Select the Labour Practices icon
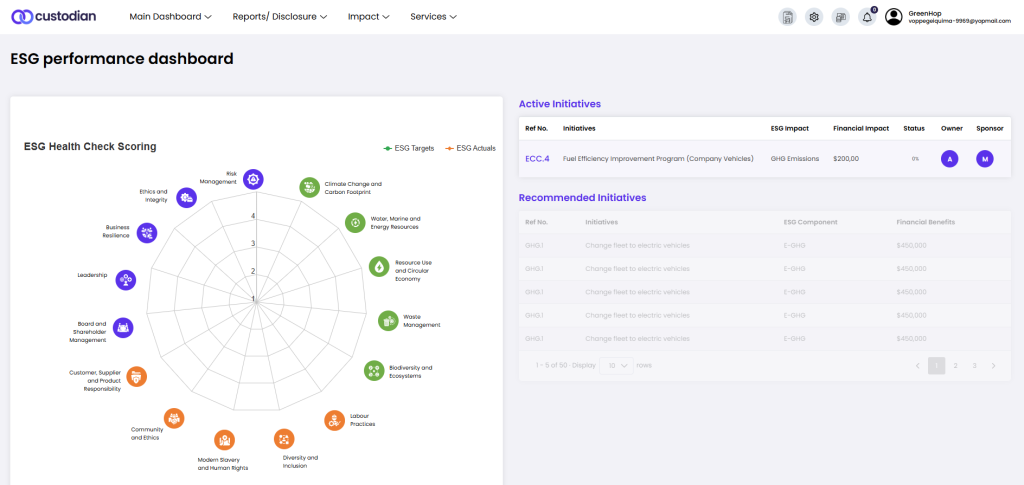This screenshot has width=1024, height=485. coord(334,420)
